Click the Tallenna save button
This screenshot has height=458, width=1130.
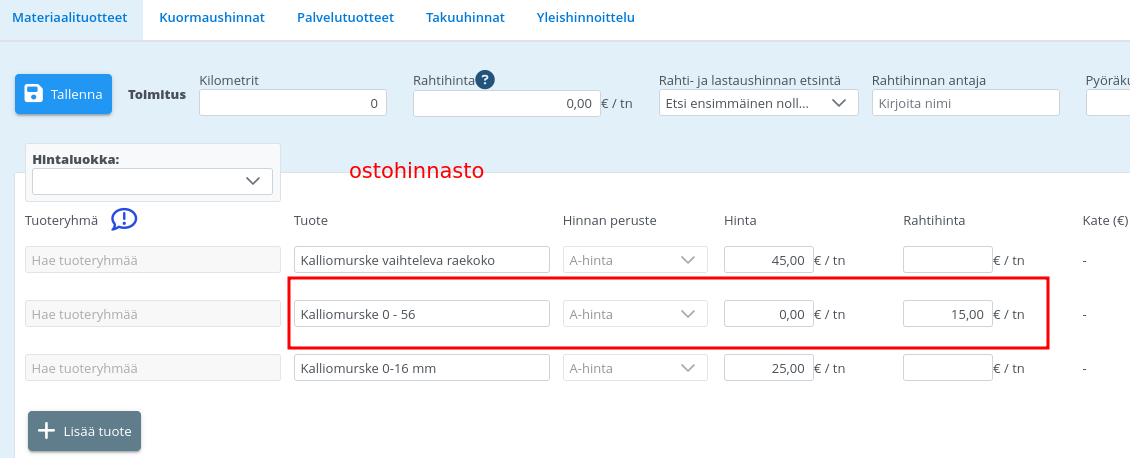[x=63, y=94]
